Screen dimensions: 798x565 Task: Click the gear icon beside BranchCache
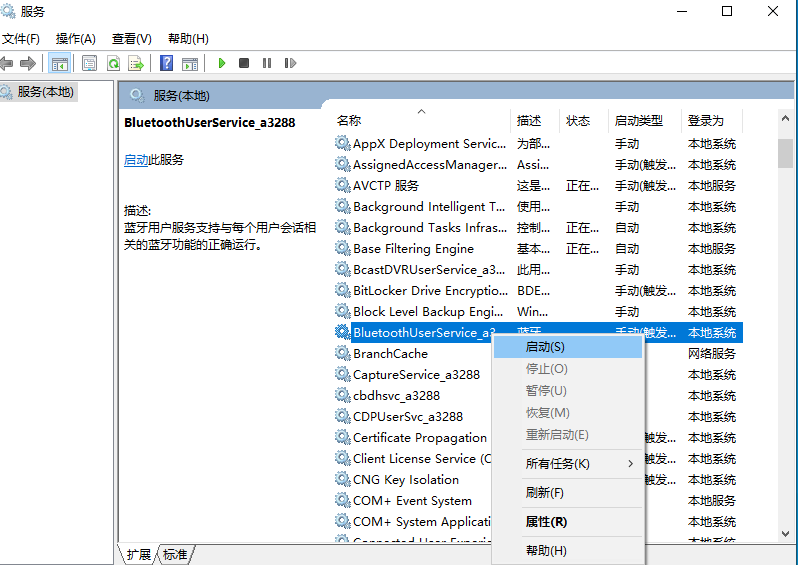[343, 353]
